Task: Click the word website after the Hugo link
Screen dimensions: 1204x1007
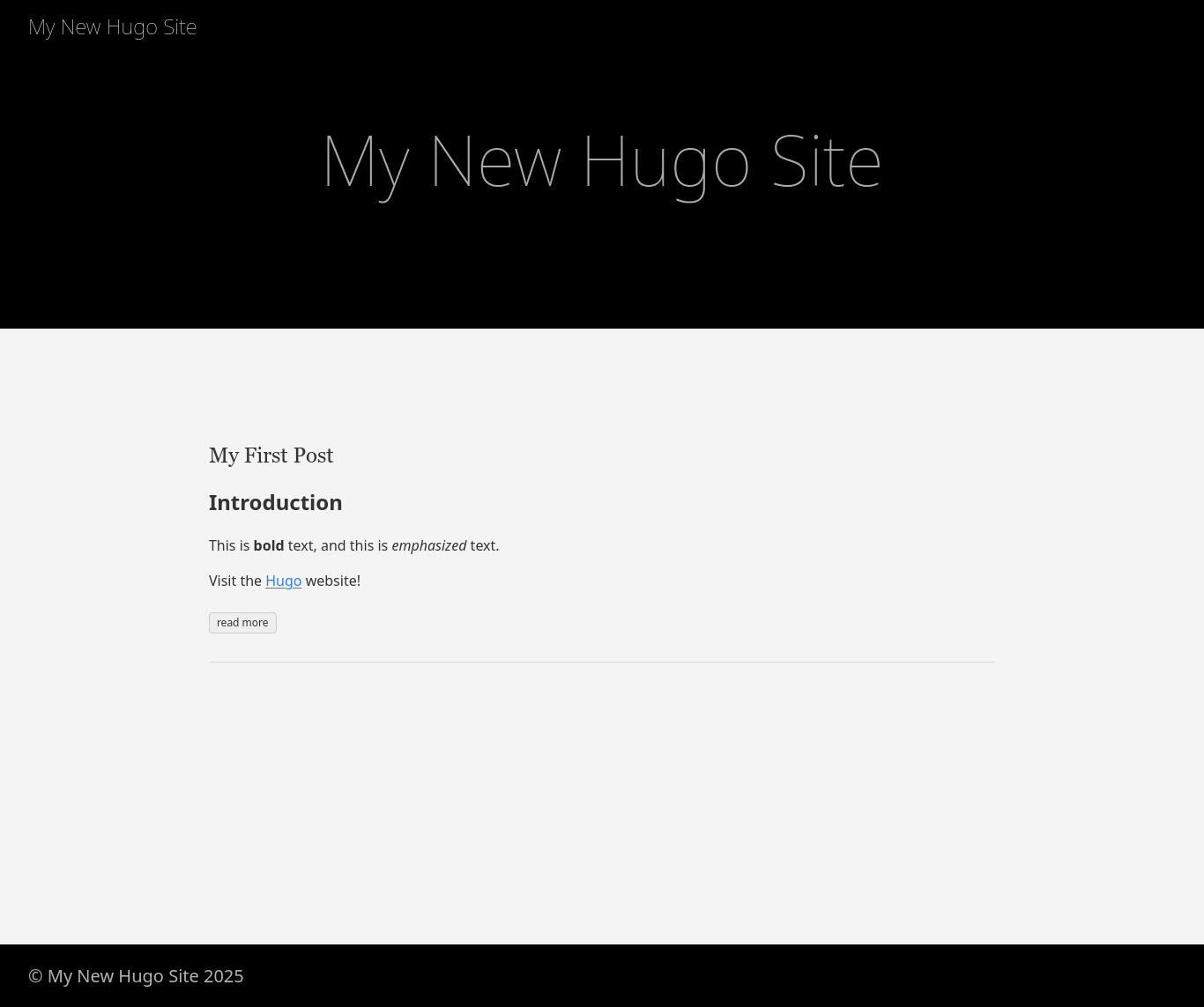Action: (x=330, y=581)
